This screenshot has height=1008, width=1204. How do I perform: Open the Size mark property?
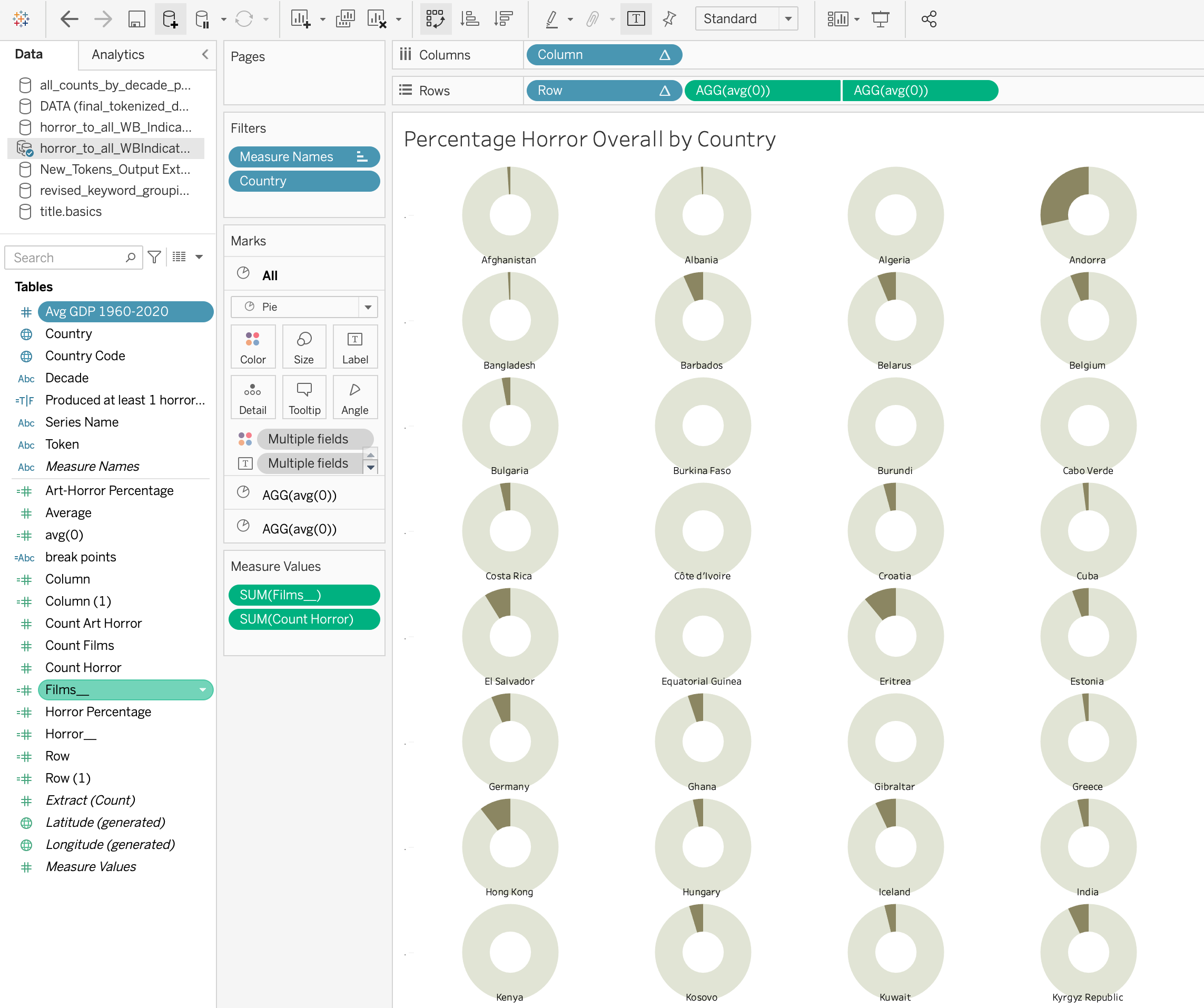point(304,347)
